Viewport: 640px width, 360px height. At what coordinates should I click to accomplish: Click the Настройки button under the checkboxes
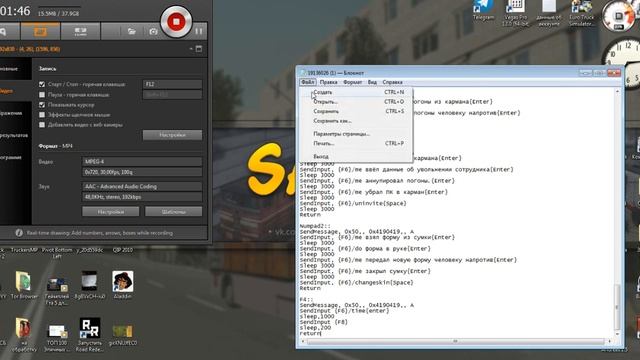172,135
